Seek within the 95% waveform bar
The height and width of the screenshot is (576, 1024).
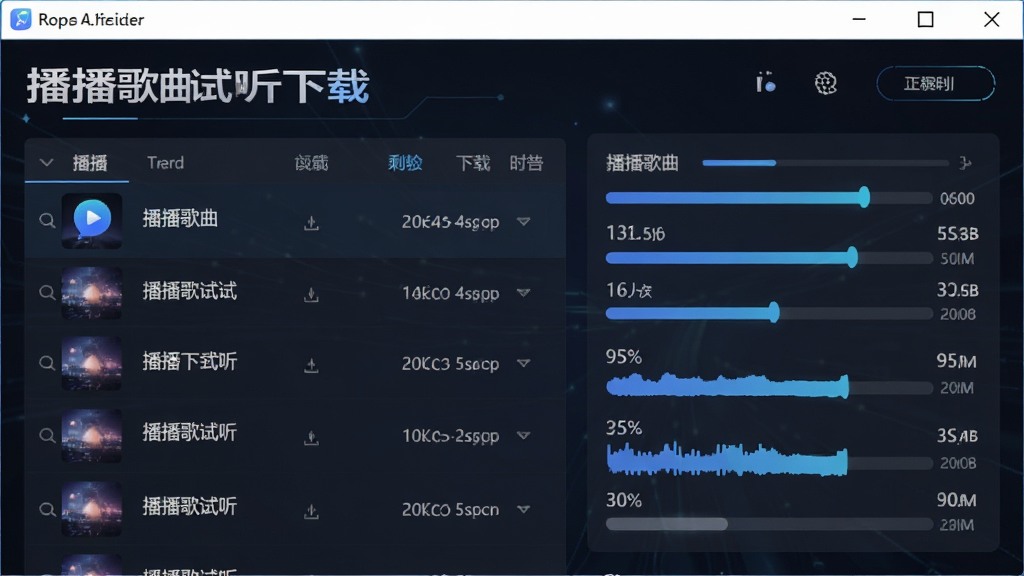pos(769,386)
